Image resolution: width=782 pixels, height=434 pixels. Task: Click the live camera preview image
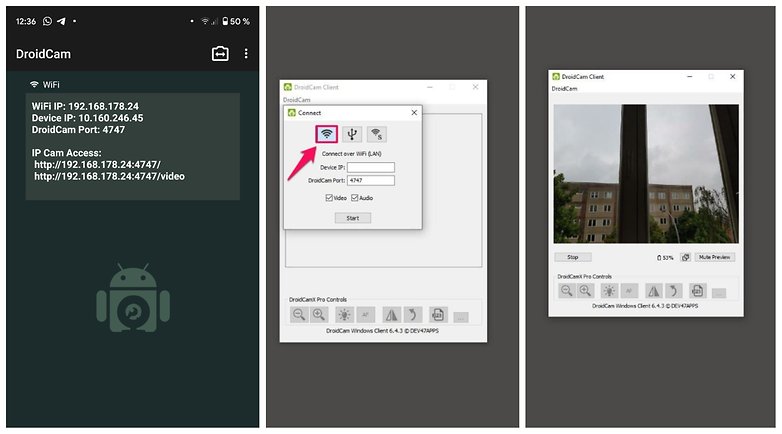click(x=646, y=174)
